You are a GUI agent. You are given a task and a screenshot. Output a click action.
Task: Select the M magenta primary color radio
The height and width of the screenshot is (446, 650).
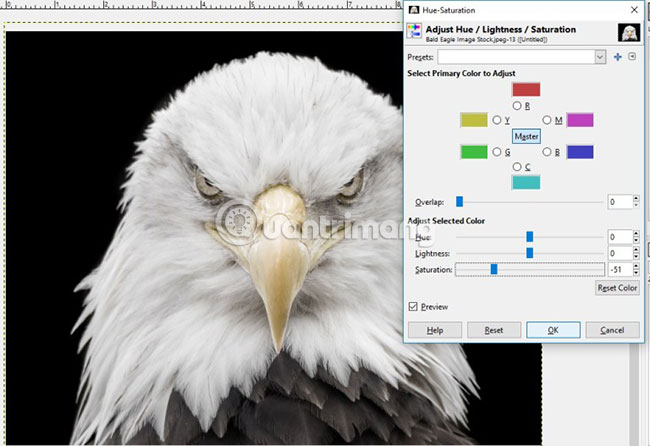click(x=547, y=120)
